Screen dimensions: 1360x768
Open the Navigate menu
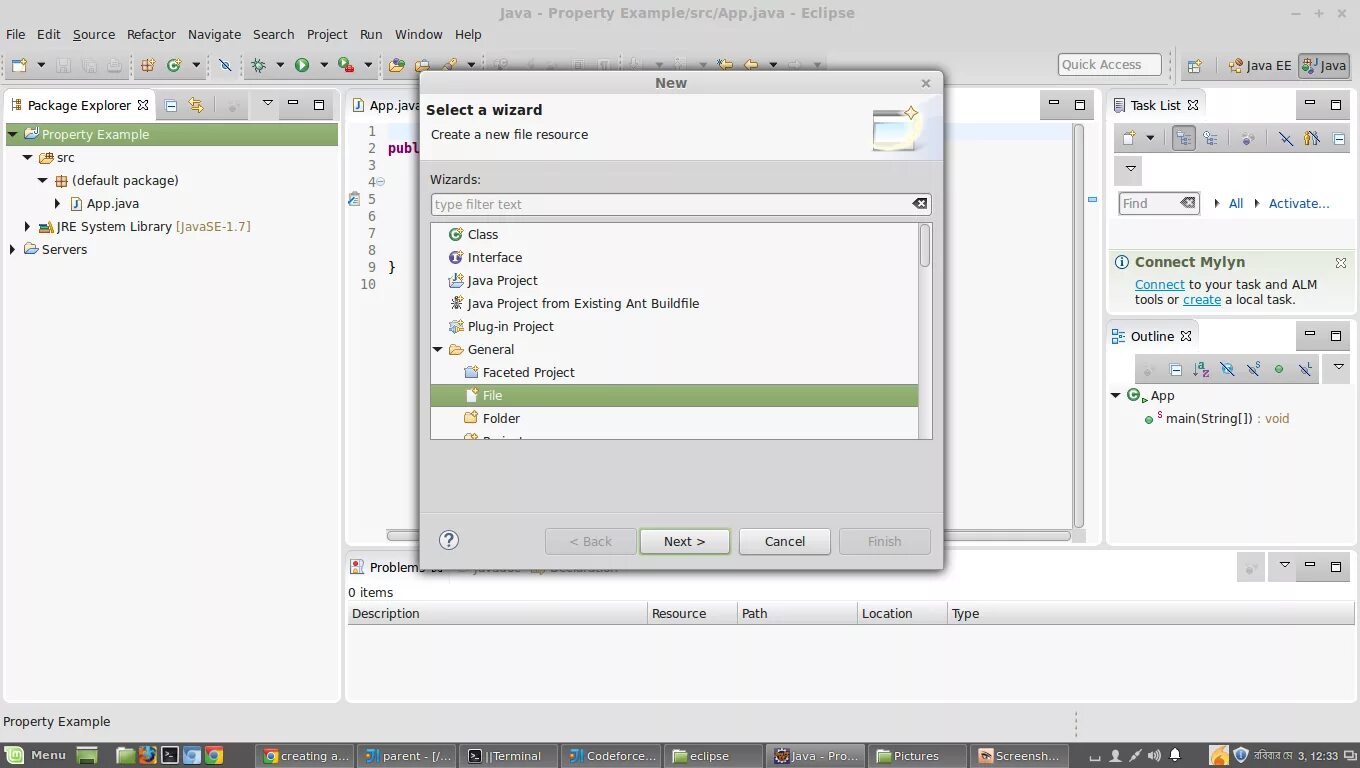click(x=214, y=34)
